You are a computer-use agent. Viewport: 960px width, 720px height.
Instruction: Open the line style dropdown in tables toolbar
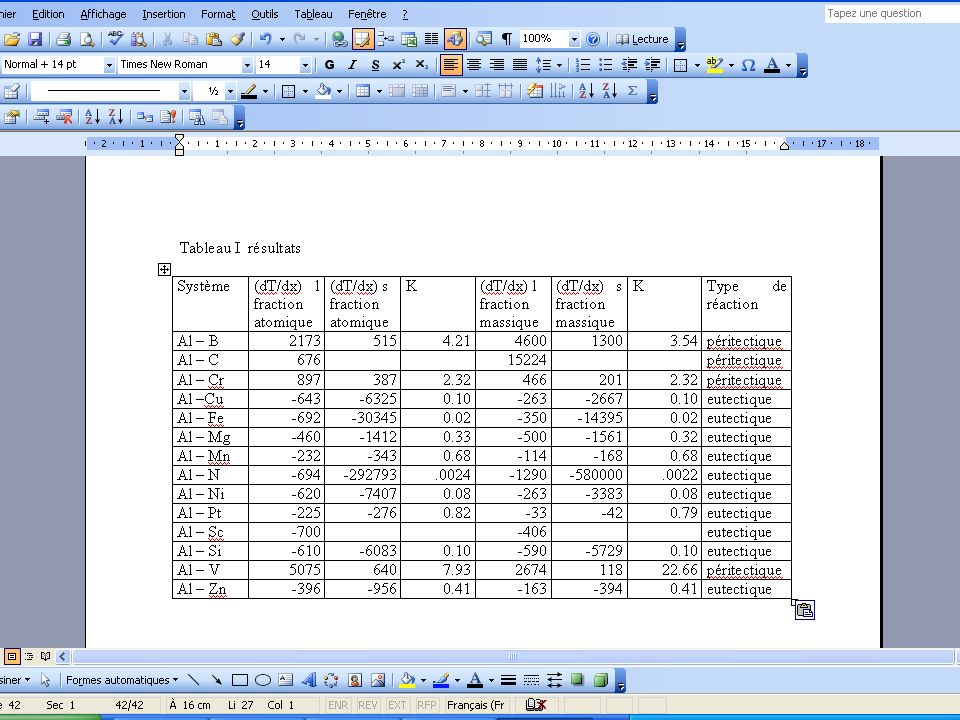[x=184, y=91]
